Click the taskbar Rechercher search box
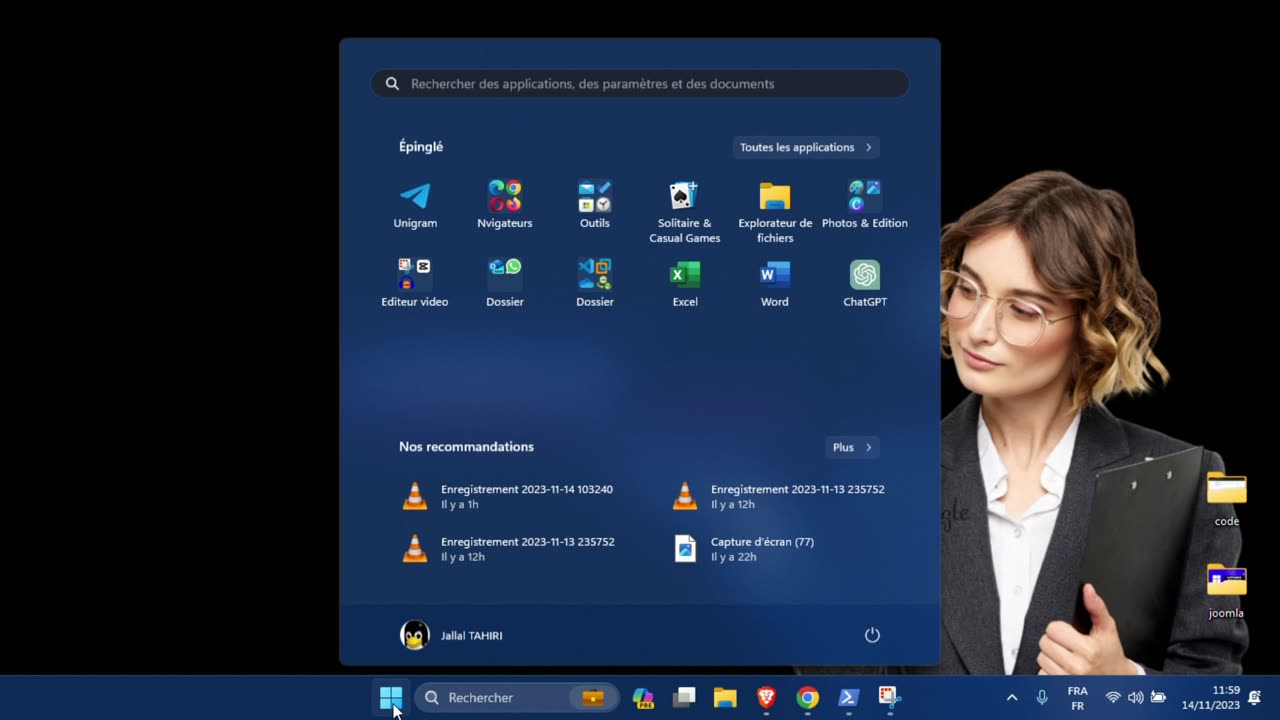The height and width of the screenshot is (720, 1280). tap(516, 697)
